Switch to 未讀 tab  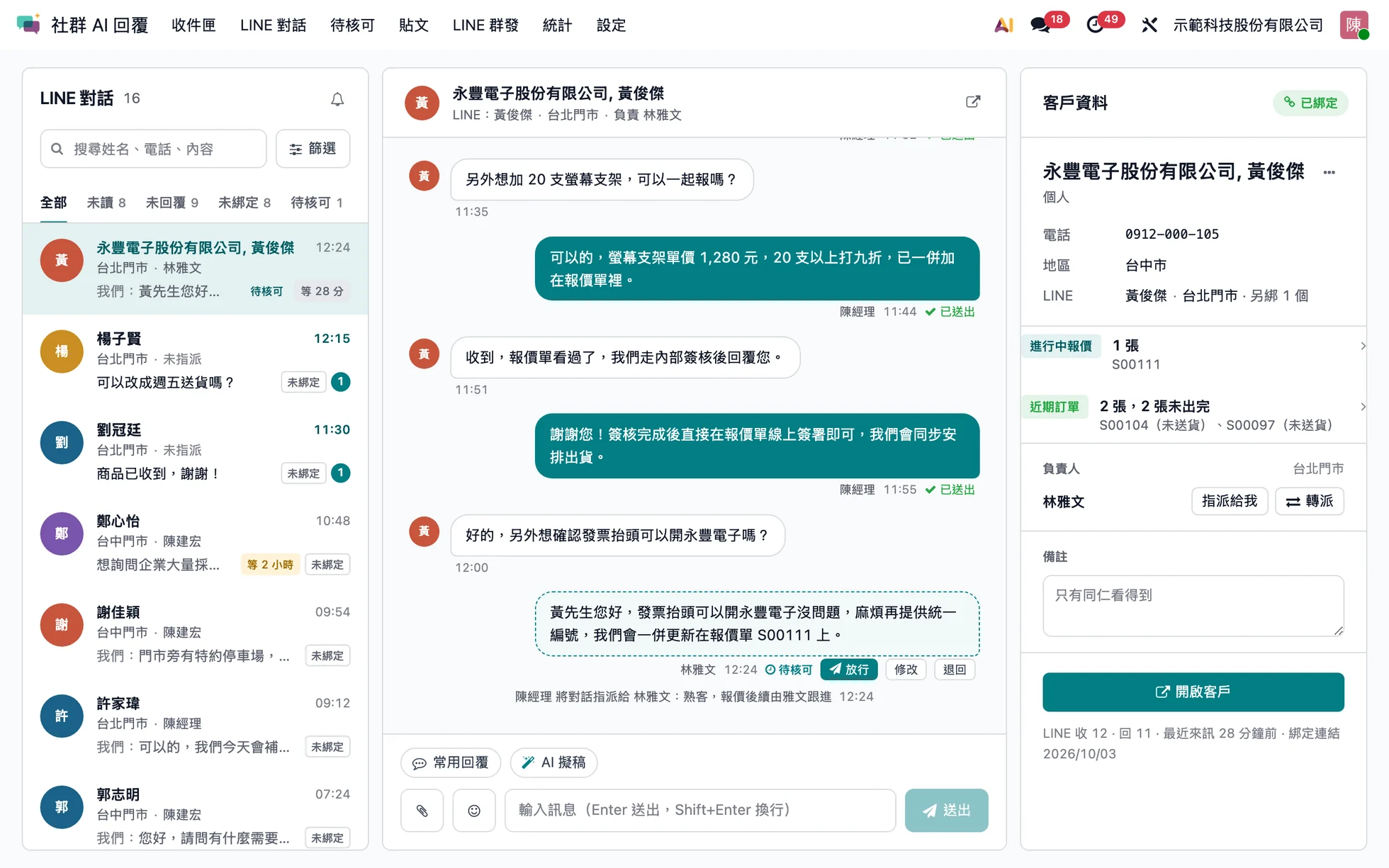coord(106,203)
